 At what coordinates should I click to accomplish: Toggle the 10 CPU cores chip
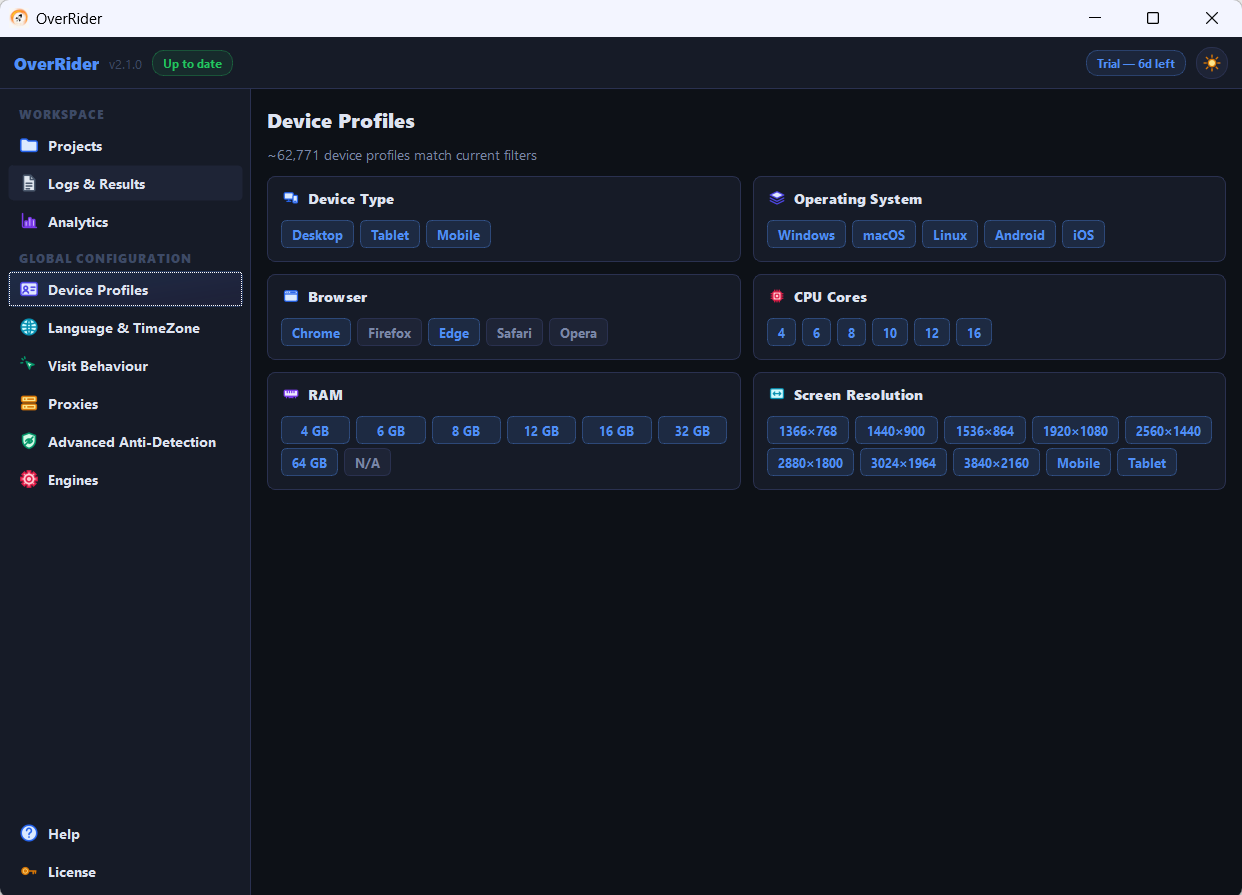click(890, 333)
